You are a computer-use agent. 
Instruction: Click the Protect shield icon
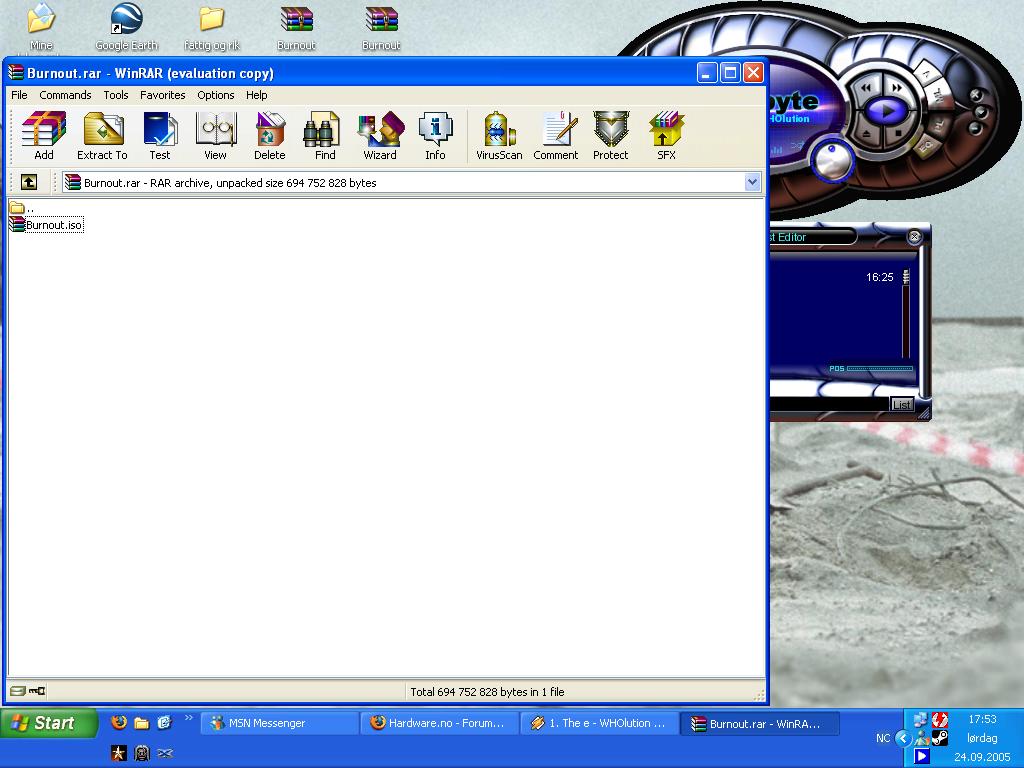611,136
